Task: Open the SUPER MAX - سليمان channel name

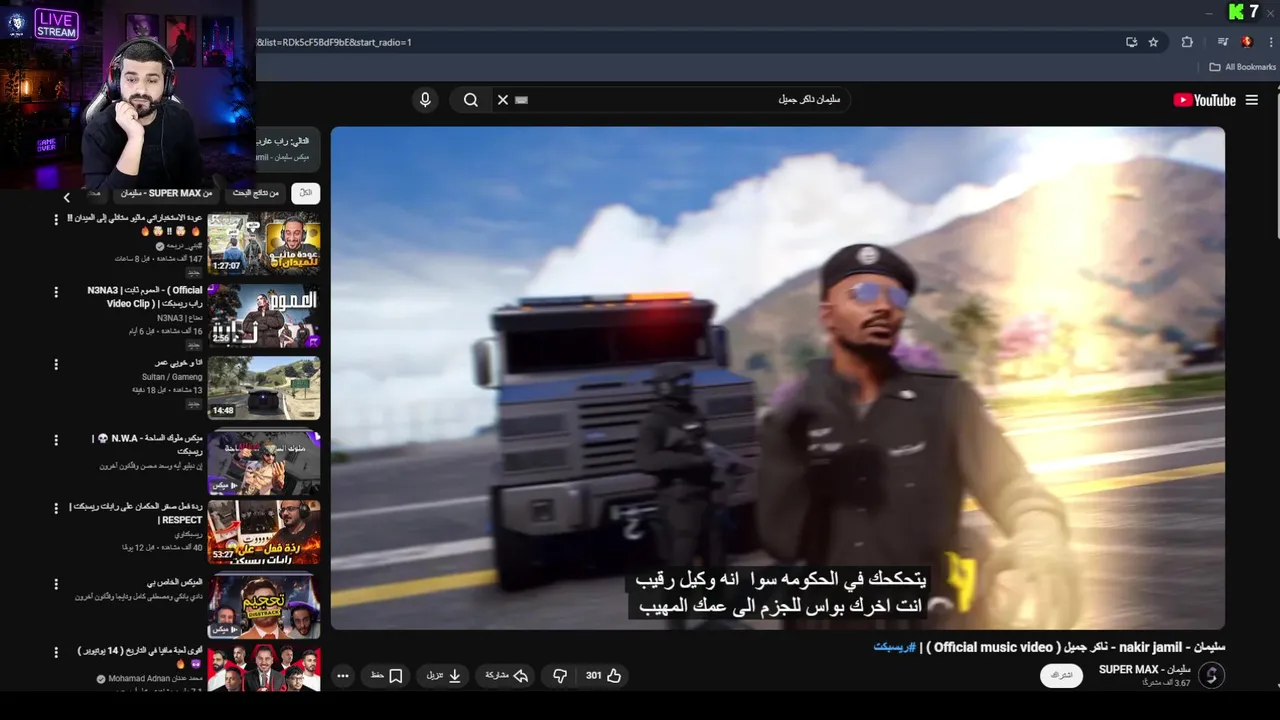Action: pos(1144,669)
